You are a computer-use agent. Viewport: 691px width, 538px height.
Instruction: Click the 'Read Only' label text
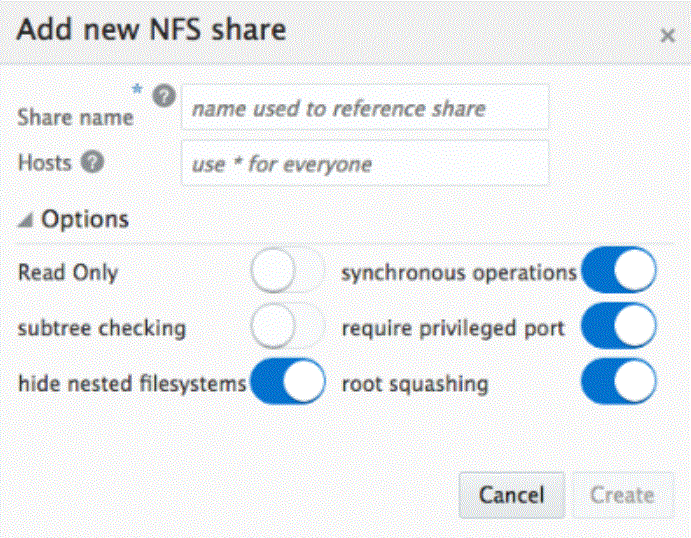click(68, 273)
